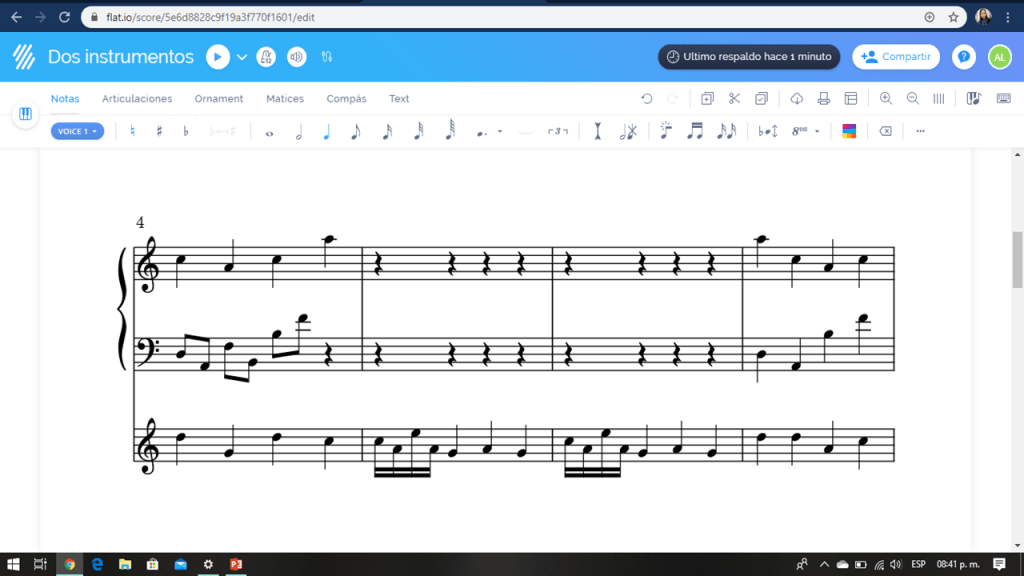Select the quarter note duration
1024x576 pixels.
coord(326,131)
